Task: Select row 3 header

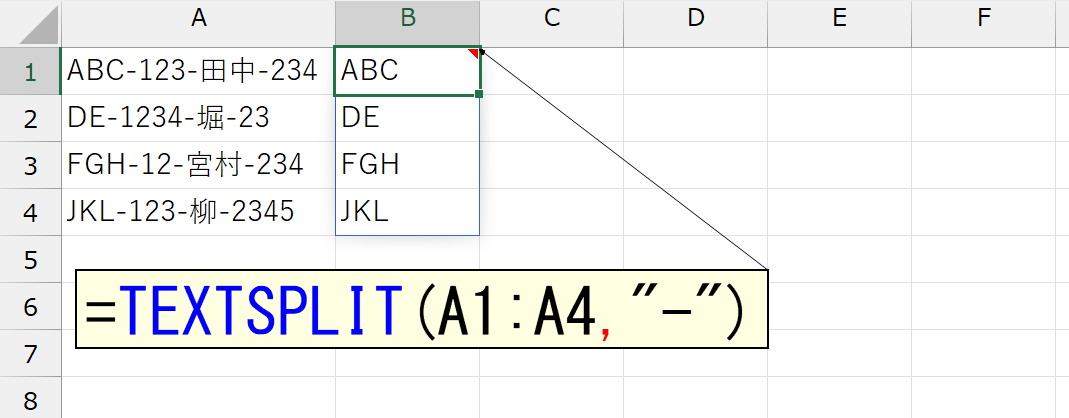Action: (x=30, y=165)
